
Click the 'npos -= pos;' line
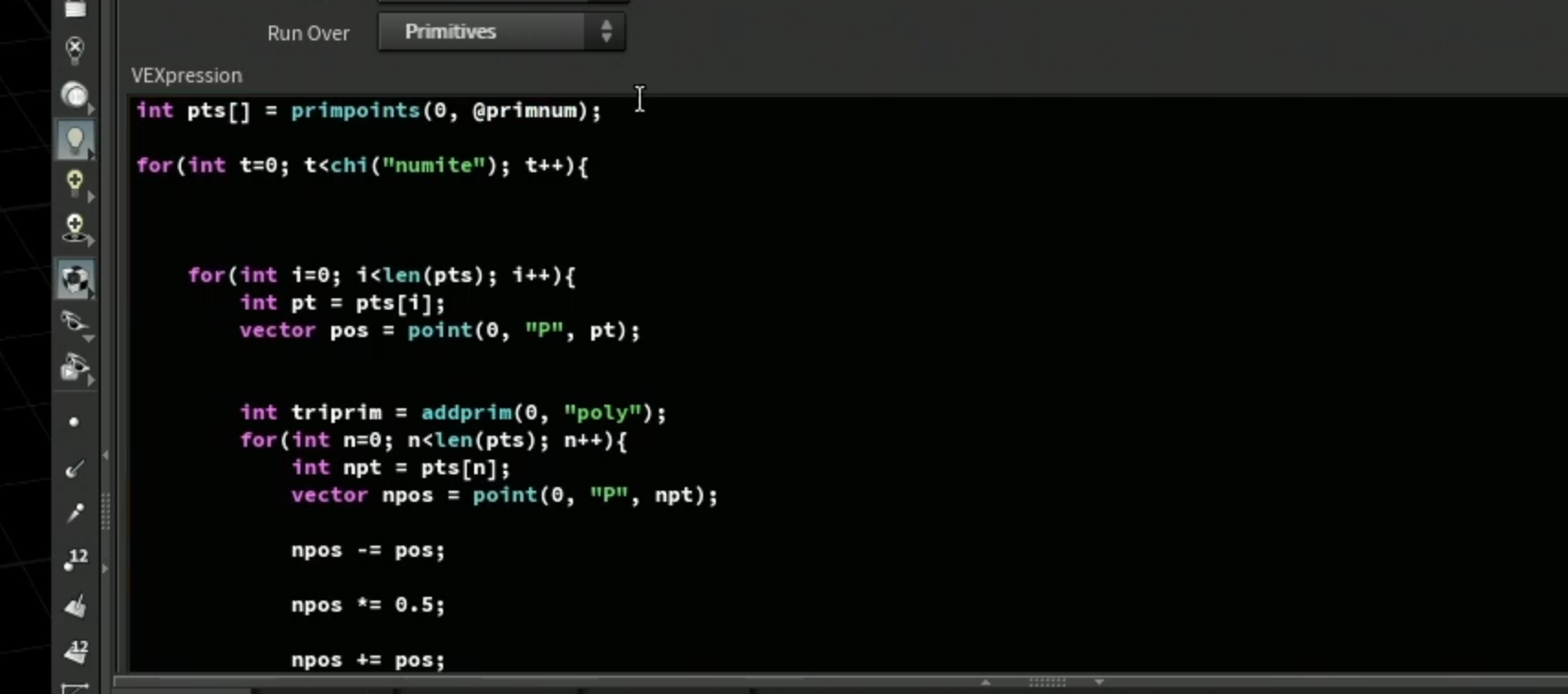368,550
